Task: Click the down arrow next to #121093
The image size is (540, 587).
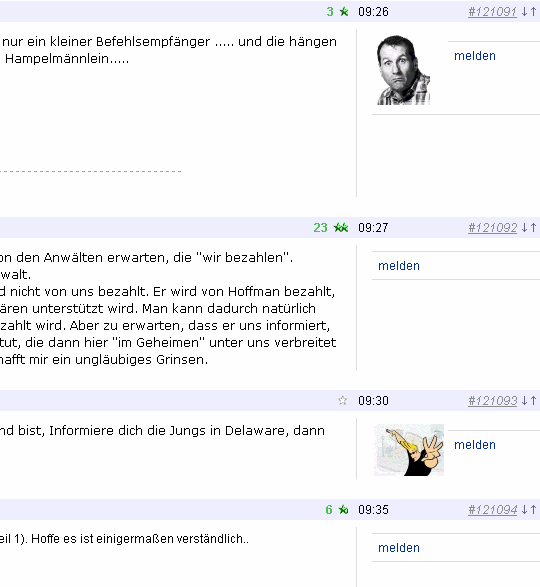Action: pos(524,401)
